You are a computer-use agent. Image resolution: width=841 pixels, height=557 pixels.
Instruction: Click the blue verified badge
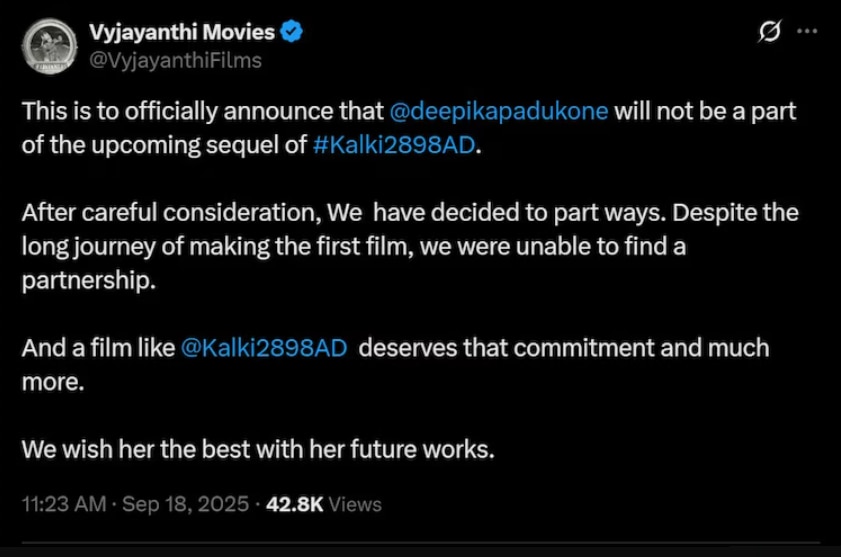point(291,33)
